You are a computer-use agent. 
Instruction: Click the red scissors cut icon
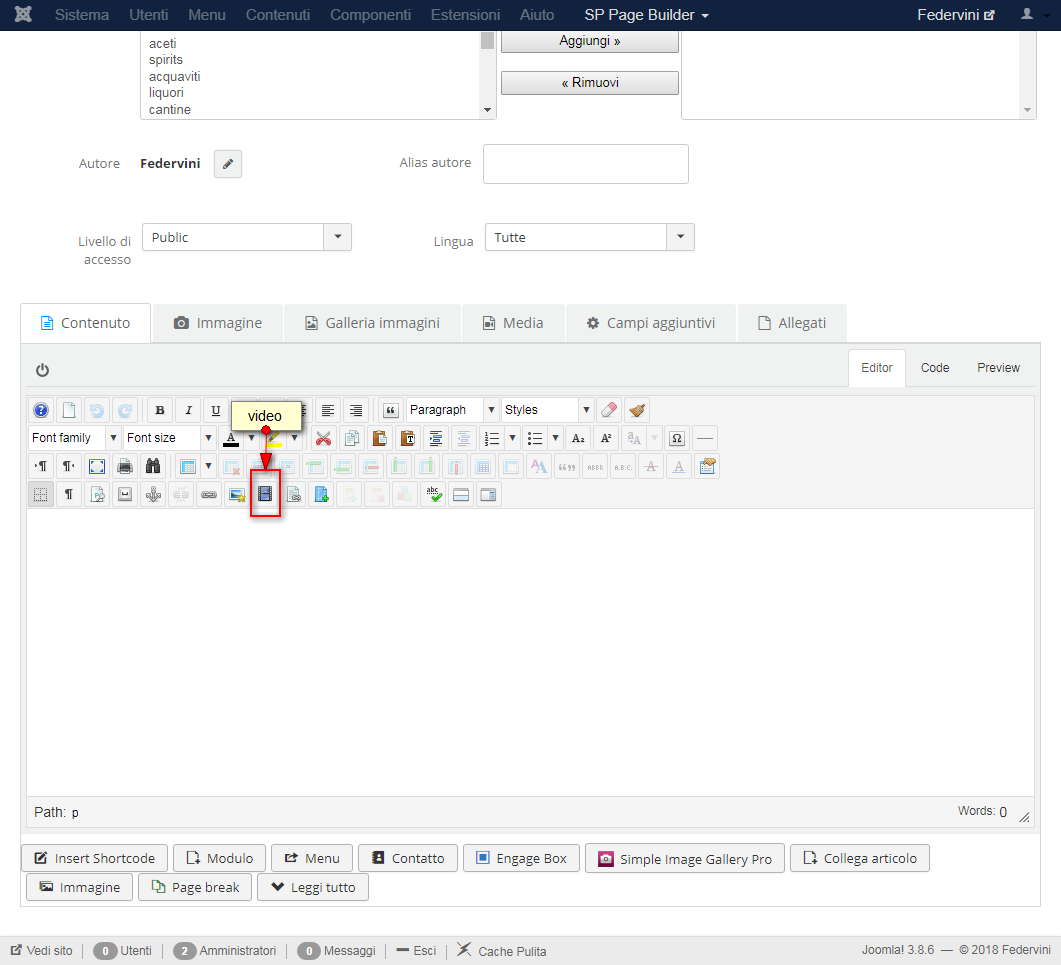[323, 439]
